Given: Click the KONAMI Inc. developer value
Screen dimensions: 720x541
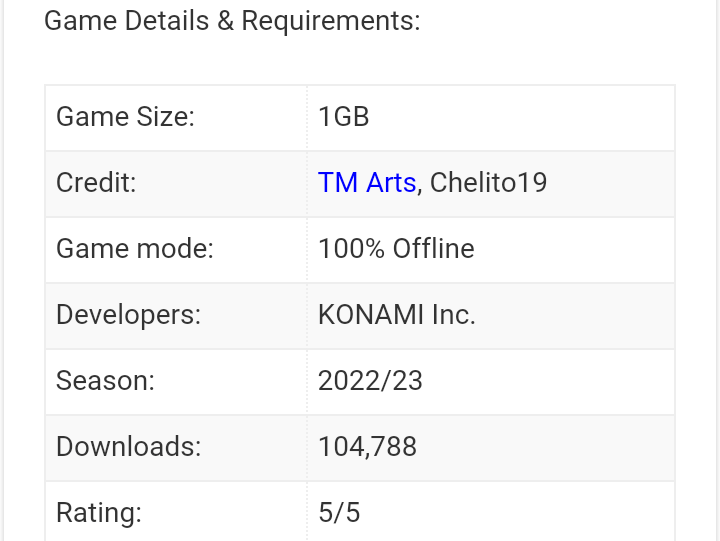Looking at the screenshot, I should pyautogui.click(x=396, y=315).
